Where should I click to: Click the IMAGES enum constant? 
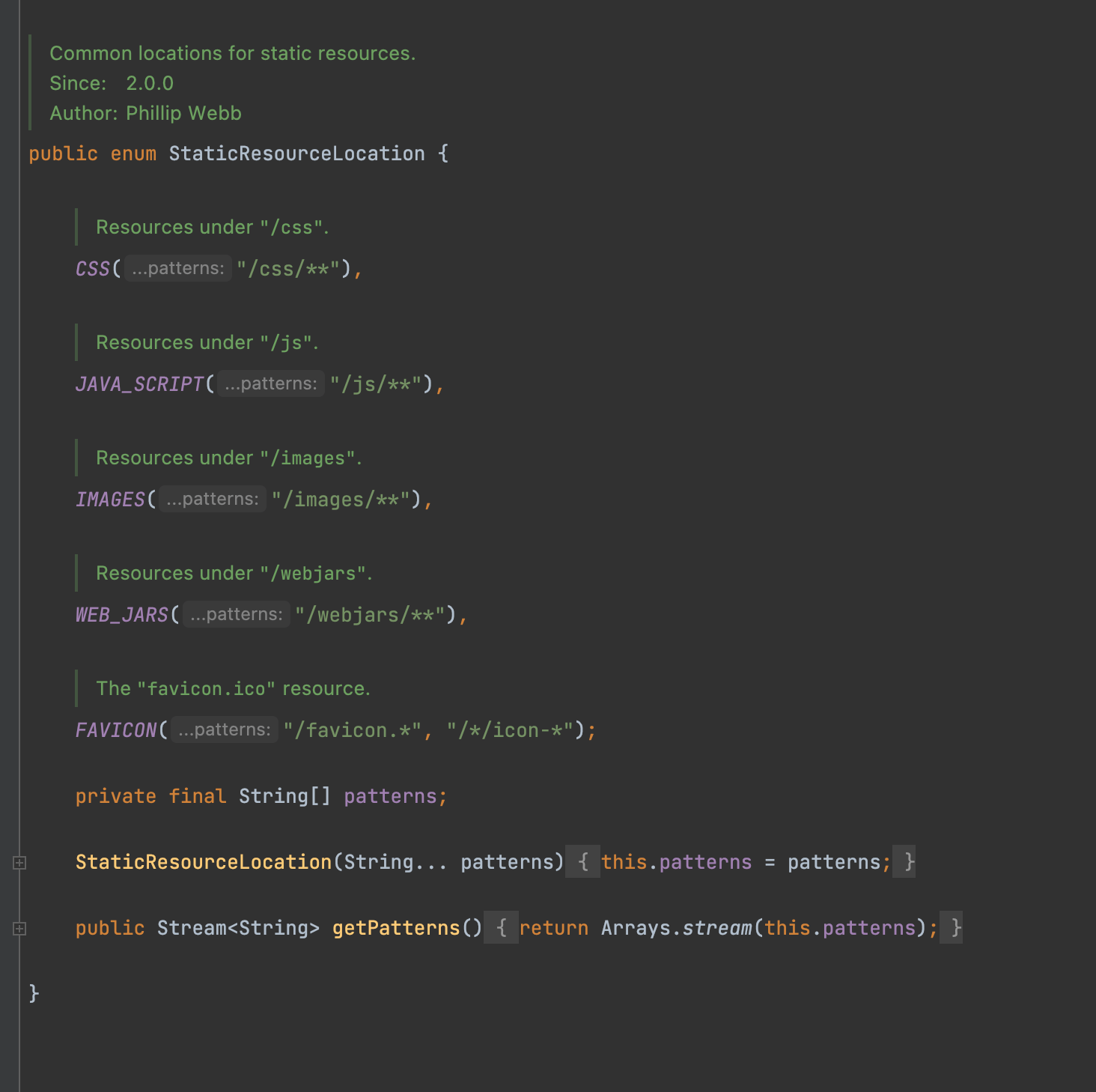pos(110,500)
